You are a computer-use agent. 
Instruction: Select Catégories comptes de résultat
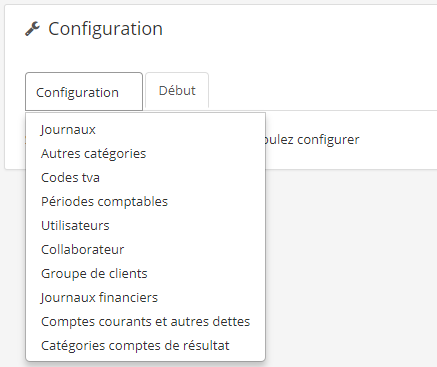(x=145, y=345)
